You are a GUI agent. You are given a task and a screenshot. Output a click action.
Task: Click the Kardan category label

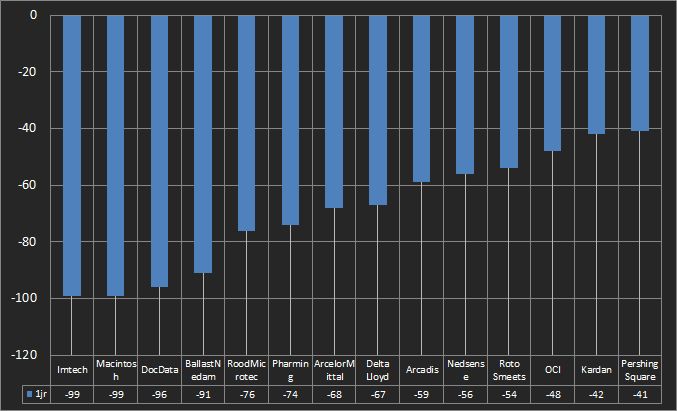click(596, 370)
